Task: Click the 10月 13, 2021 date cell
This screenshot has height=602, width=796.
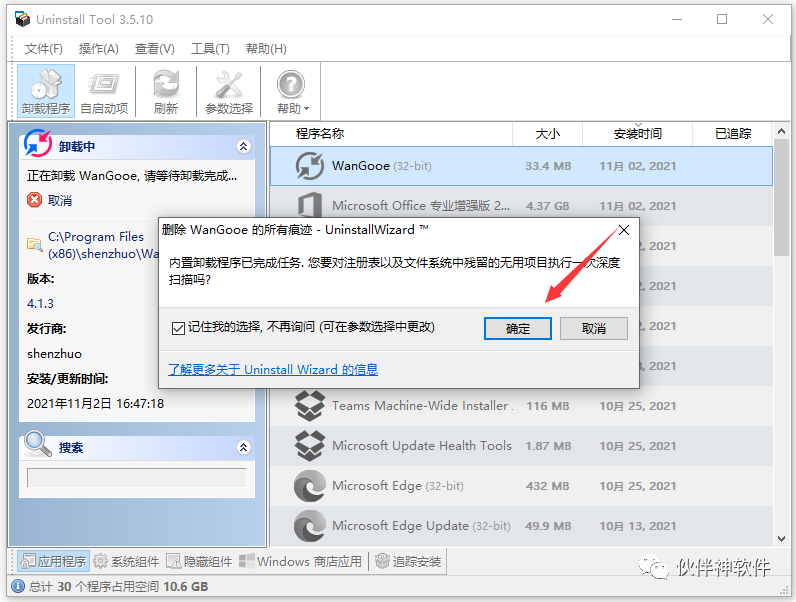Action: (x=638, y=526)
